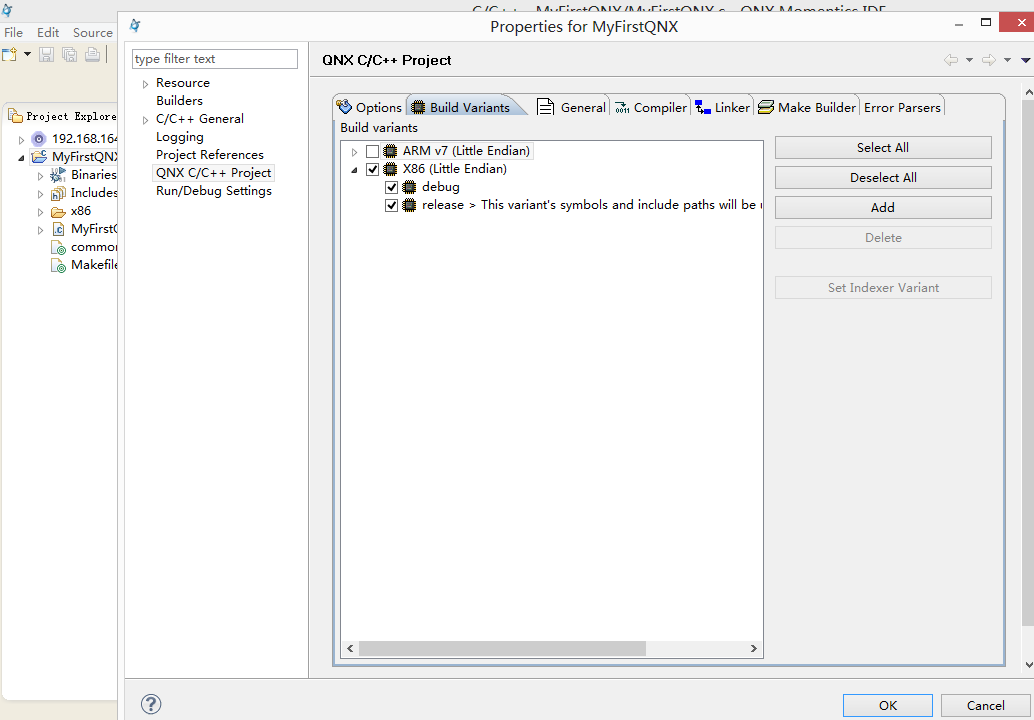This screenshot has width=1034, height=720.
Task: Click the debug variant chip icon
Action: click(x=410, y=187)
